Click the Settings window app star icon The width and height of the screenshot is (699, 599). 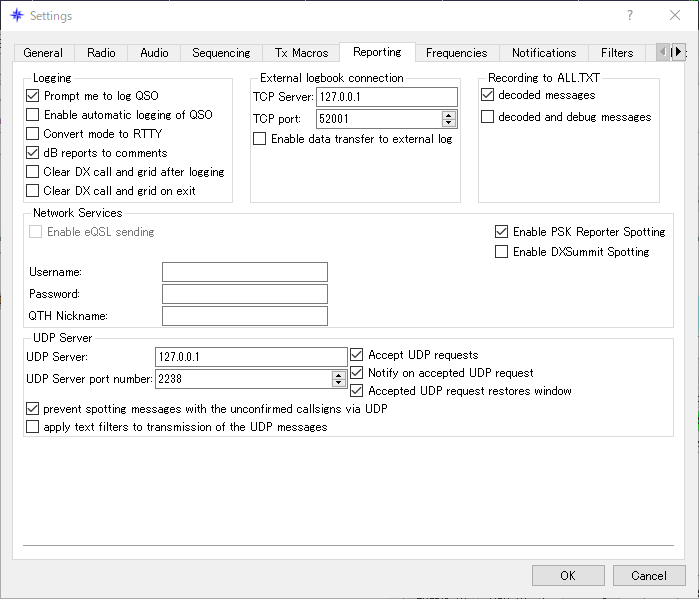(17, 15)
